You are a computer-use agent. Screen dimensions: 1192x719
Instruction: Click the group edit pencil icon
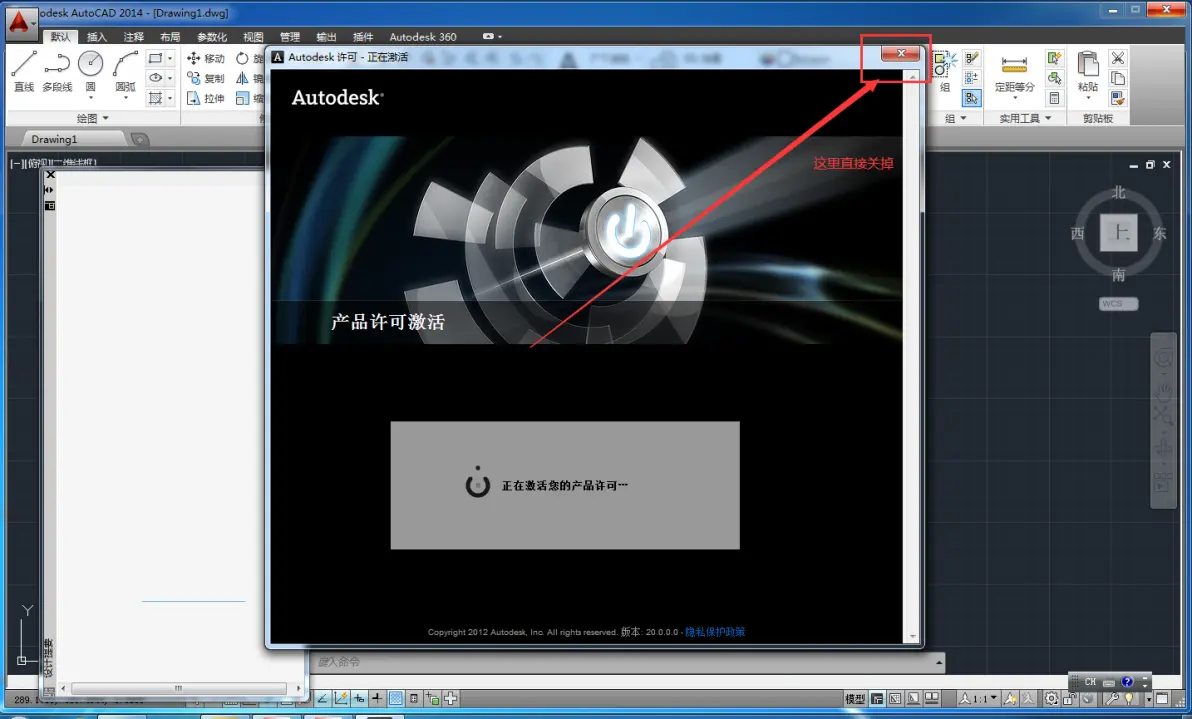(972, 59)
